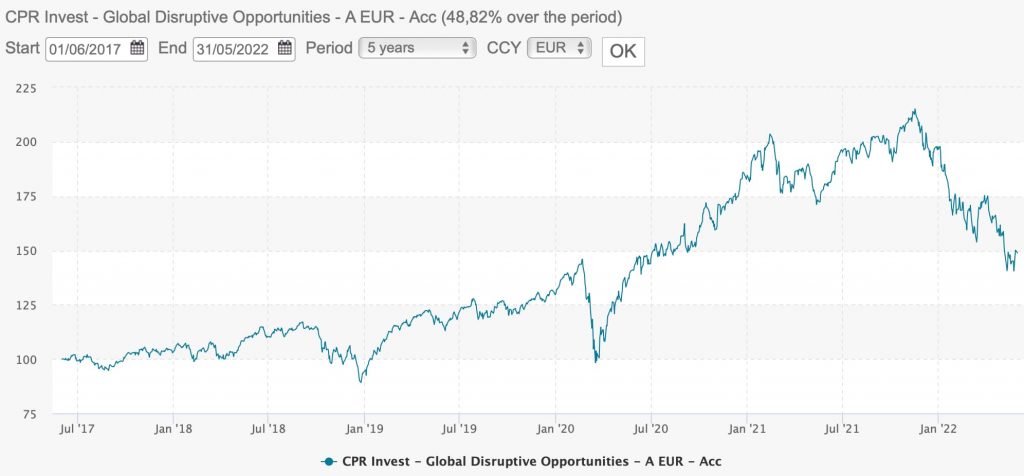Expand the Period dropdown showing 5 years
Viewport: 1024px width, 476px height.
coord(418,48)
